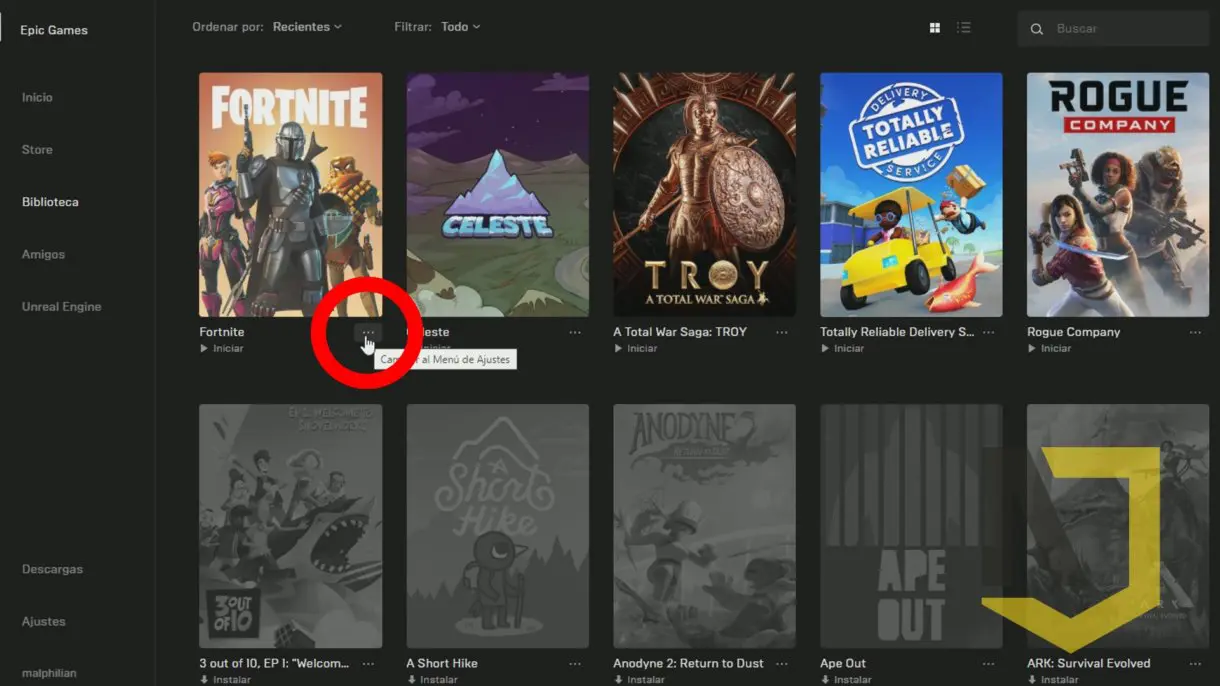Switch library to list view
The height and width of the screenshot is (686, 1220).
964,28
